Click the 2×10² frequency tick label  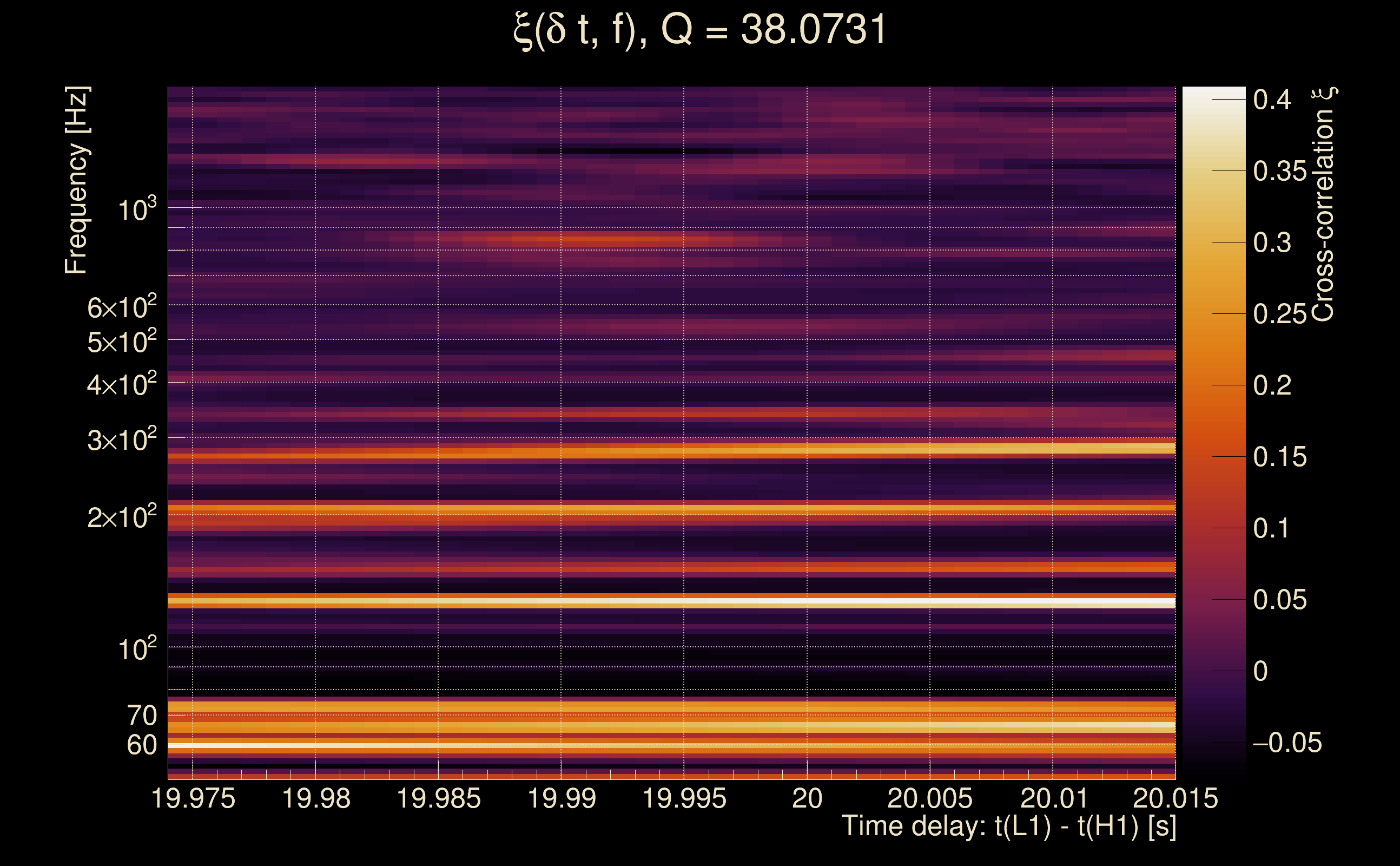click(122, 517)
